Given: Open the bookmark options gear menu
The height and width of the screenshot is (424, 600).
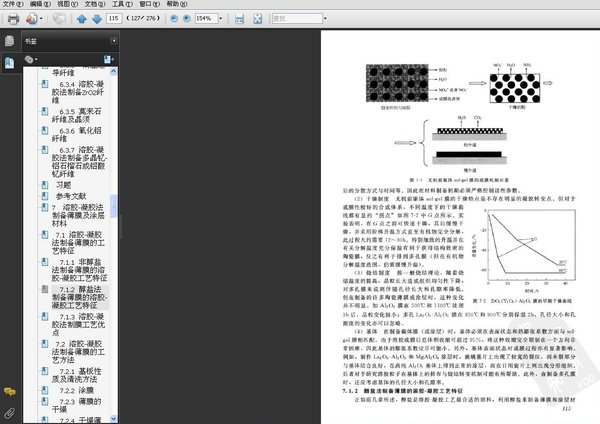Looking at the screenshot, I should click(31, 59).
